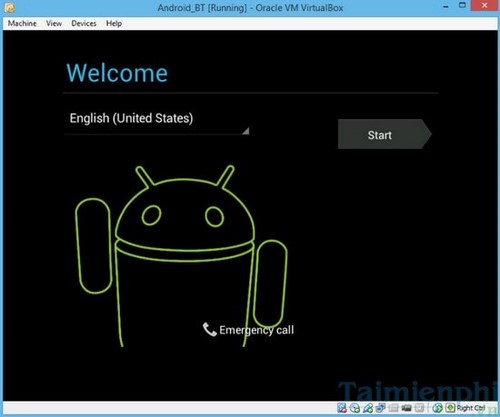Click the green keyboard capture indicator icon
The height and width of the screenshot is (417, 500).
450,408
